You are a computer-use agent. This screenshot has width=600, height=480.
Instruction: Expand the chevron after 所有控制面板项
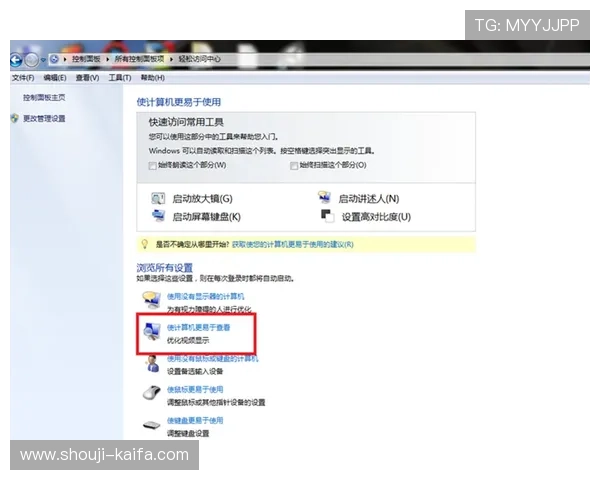(171, 59)
